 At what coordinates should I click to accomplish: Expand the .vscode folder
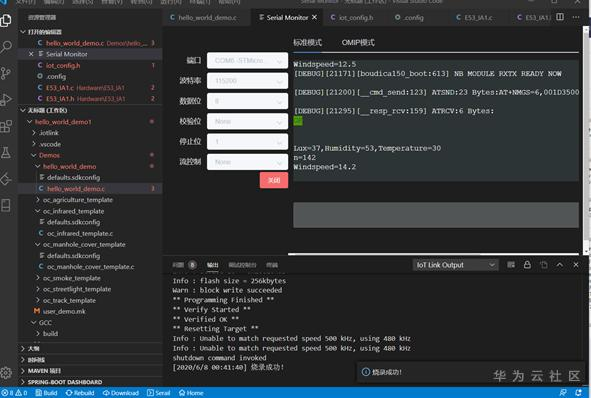click(x=90, y=144)
